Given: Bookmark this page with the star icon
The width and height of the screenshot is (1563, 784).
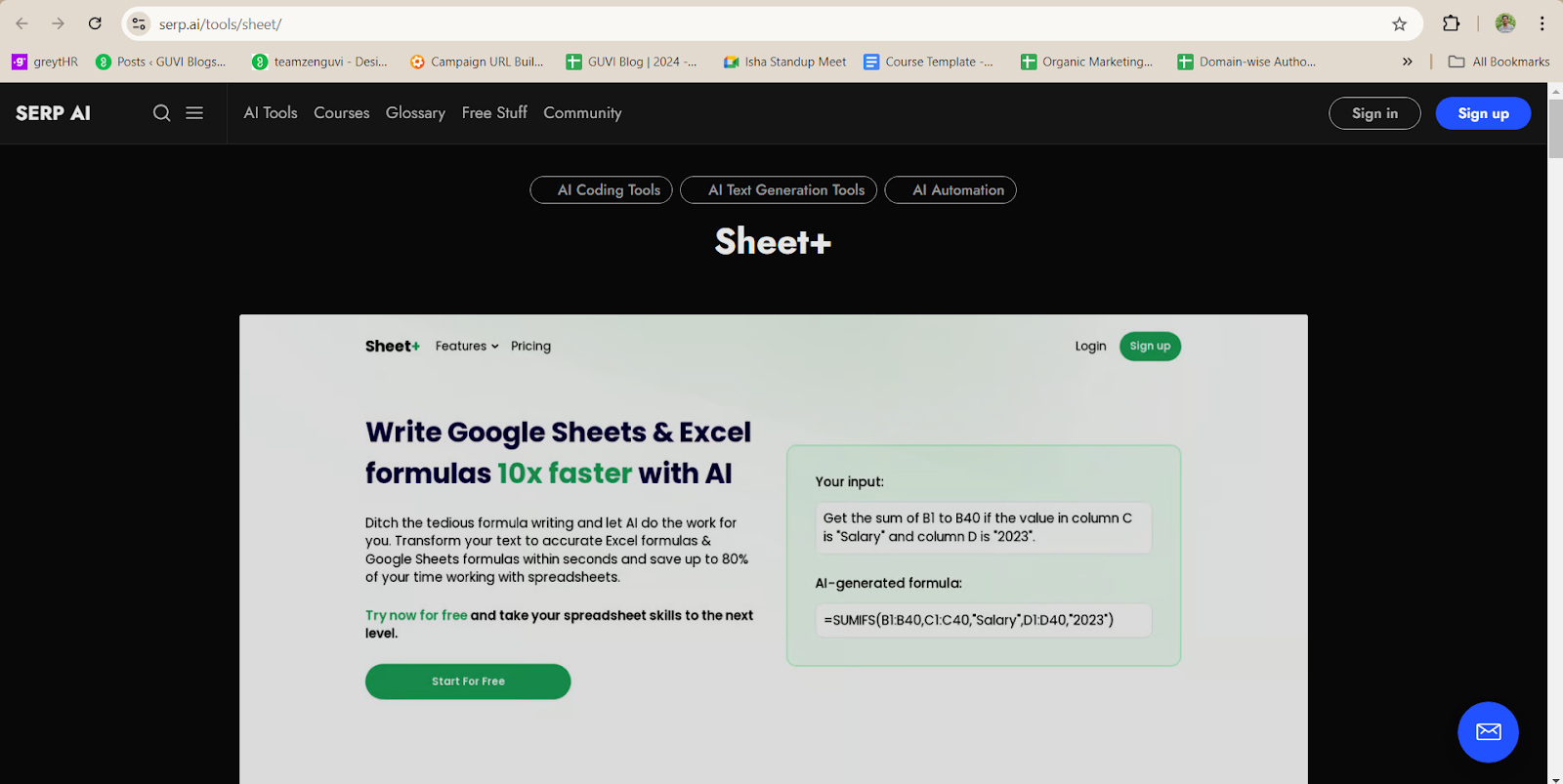Looking at the screenshot, I should point(1399,23).
